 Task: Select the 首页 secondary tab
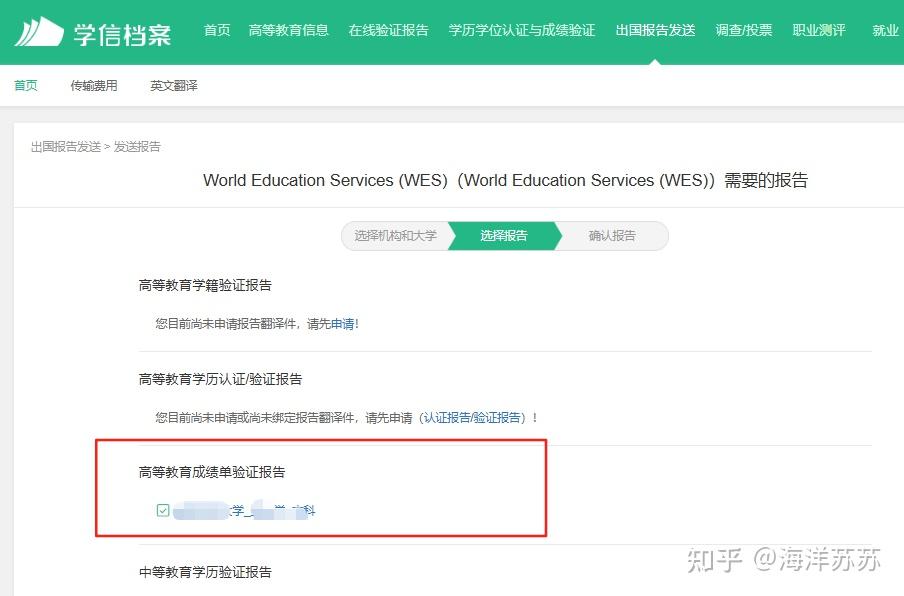(x=25, y=86)
